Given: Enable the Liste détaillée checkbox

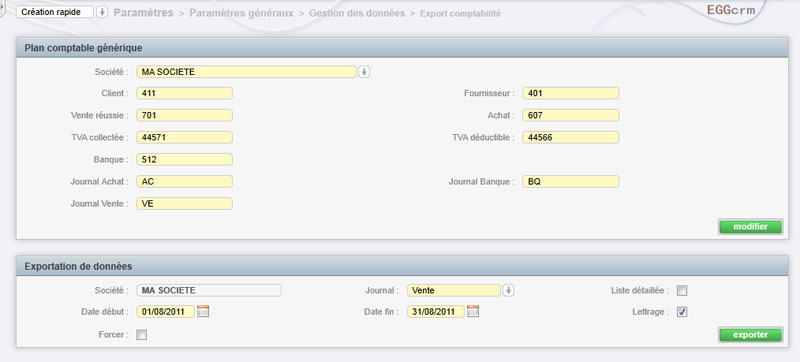Looking at the screenshot, I should [682, 291].
